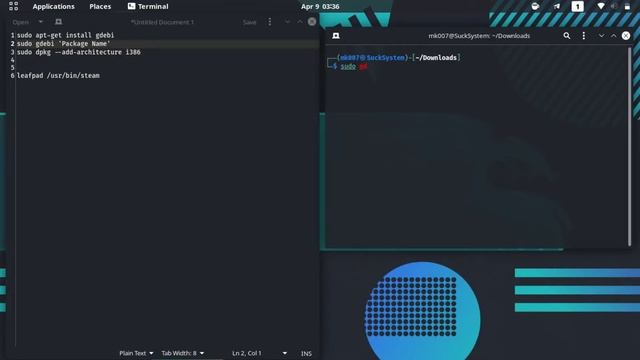Image resolution: width=640 pixels, height=360 pixels.
Task: Open the Places menu
Action: [100, 7]
